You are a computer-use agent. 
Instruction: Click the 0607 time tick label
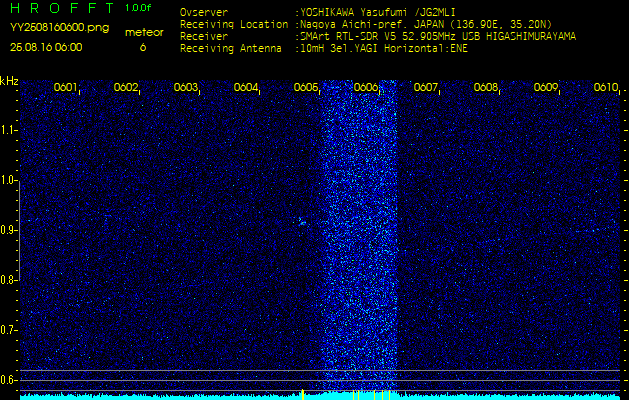point(425,87)
